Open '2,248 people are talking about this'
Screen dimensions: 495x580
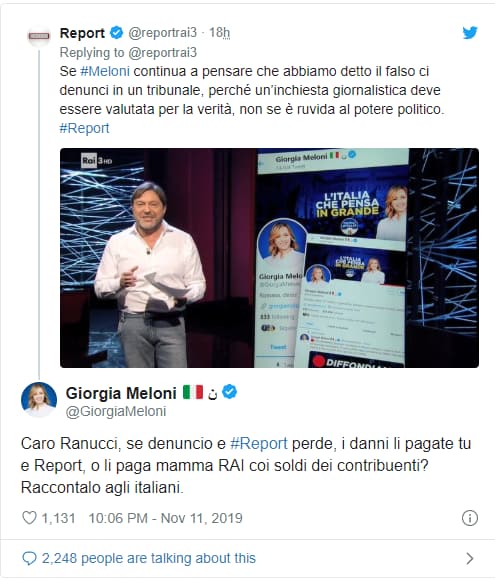click(x=149, y=558)
